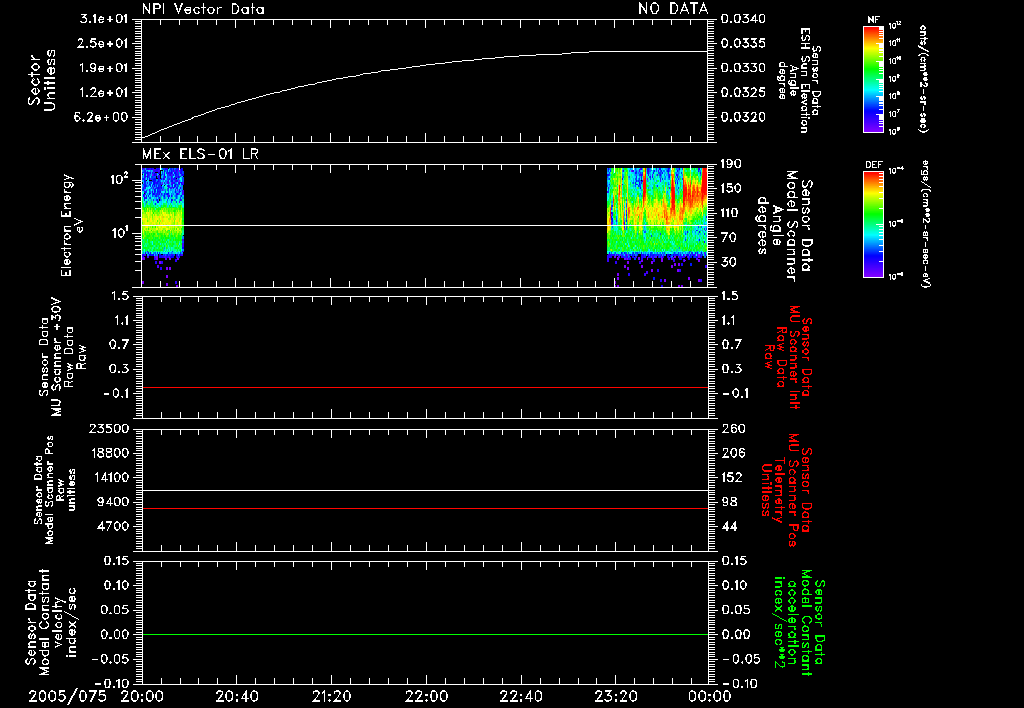1024x708 pixels.
Task: Click the 'Sector Unitless' axis title
Action: coord(42,81)
